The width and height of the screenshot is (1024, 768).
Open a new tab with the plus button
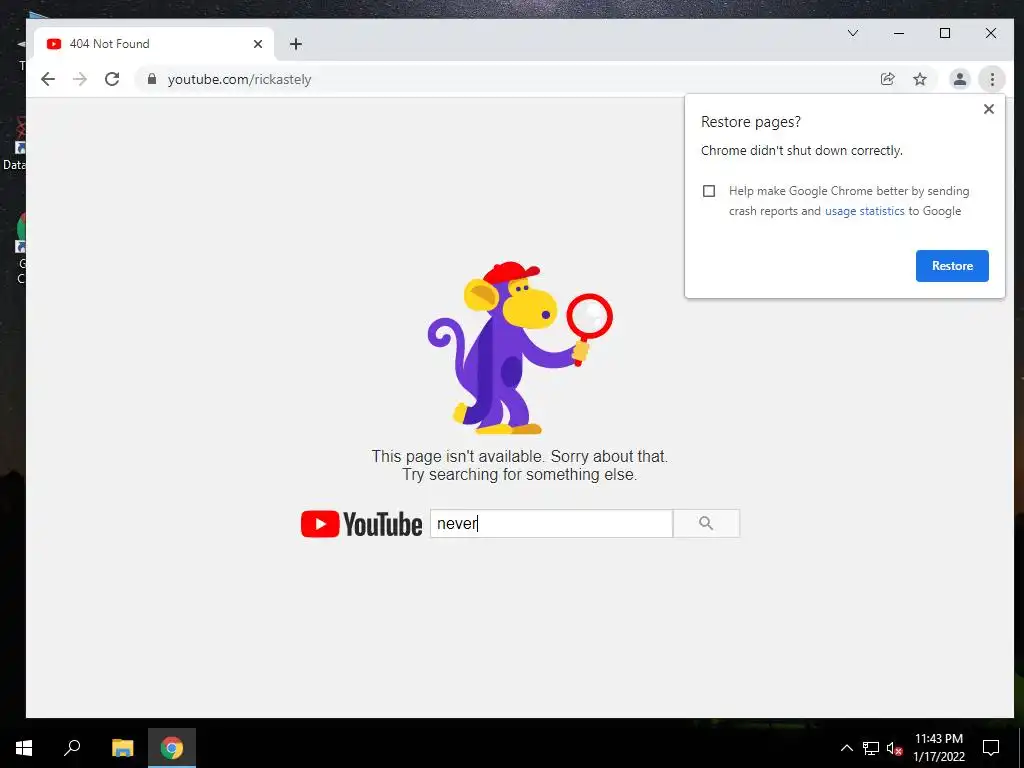point(296,44)
